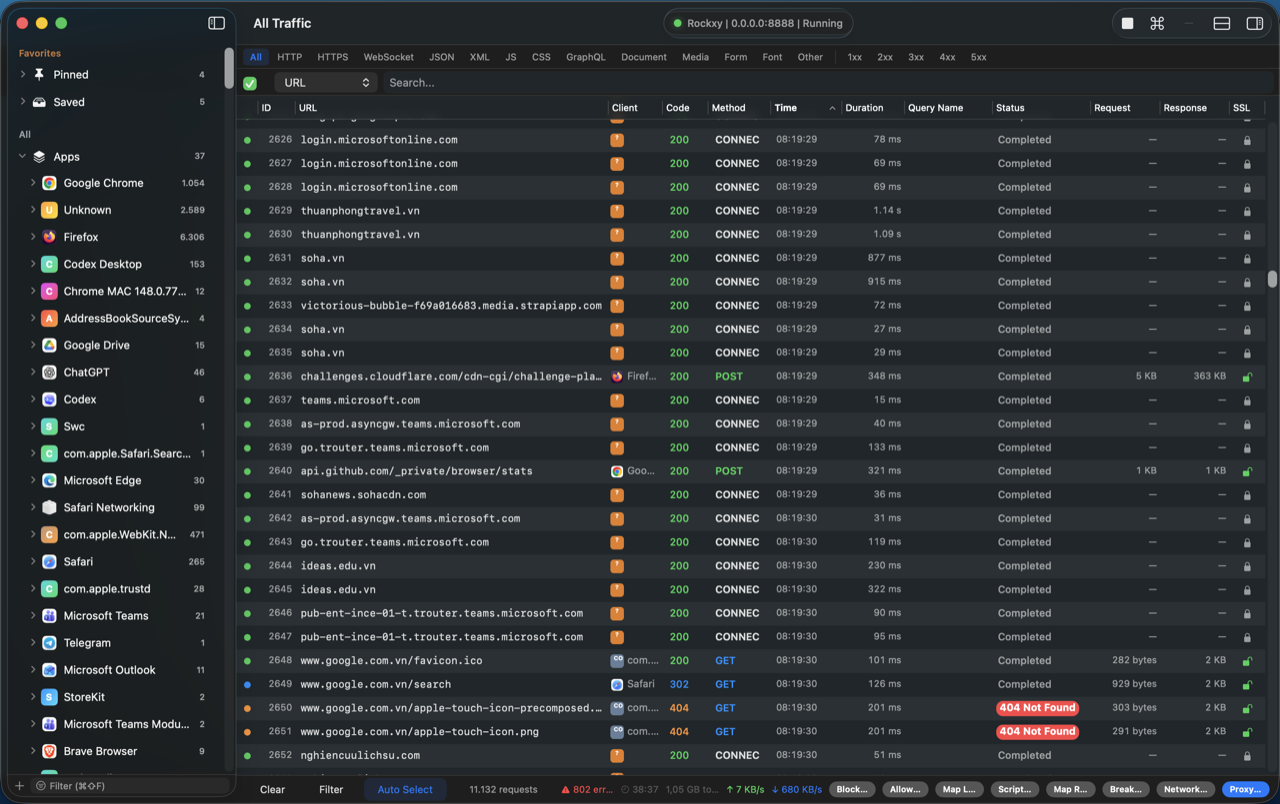Toggle the Scripting button

[x=1014, y=789]
